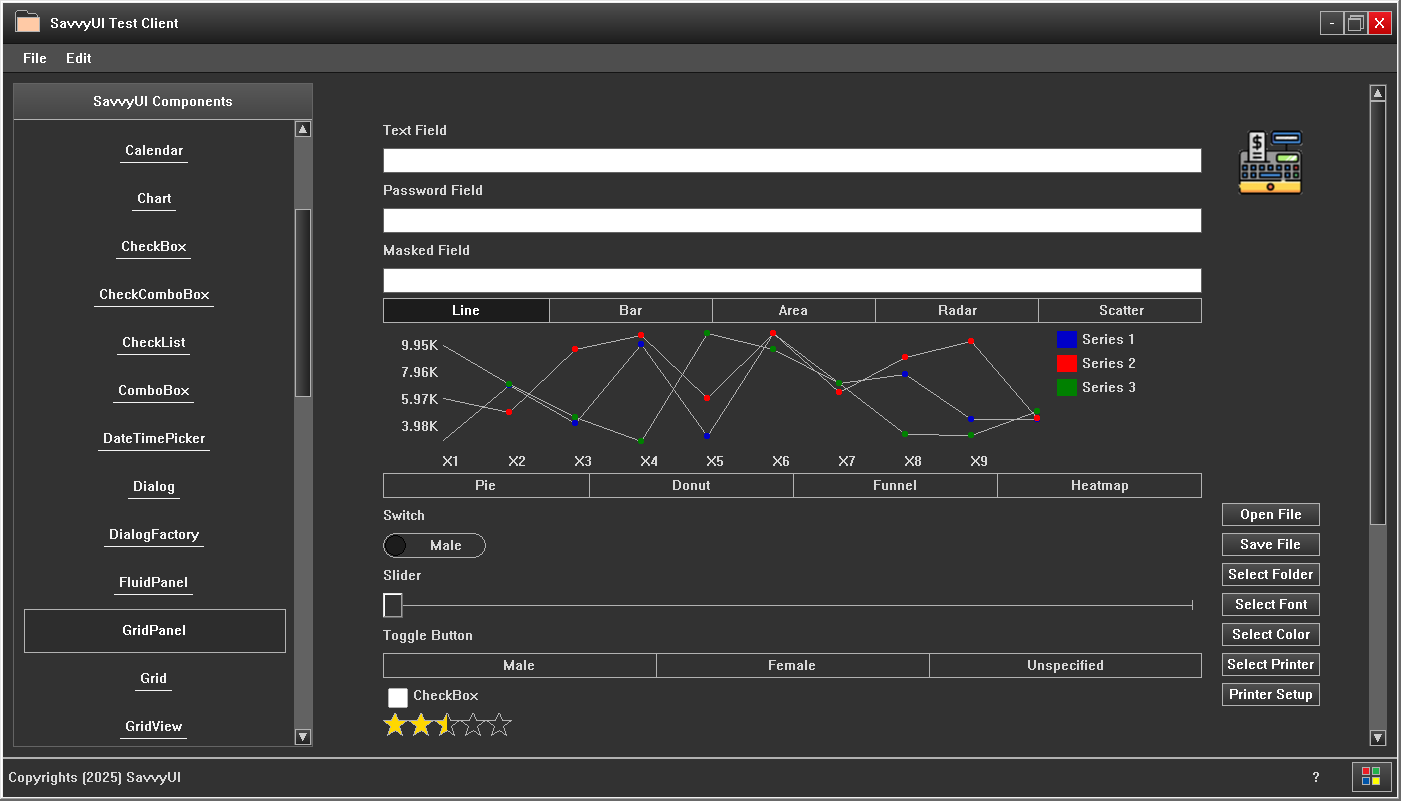Switch to the Heatmap chart tab
Viewport: 1401px width, 801px height.
(1099, 485)
